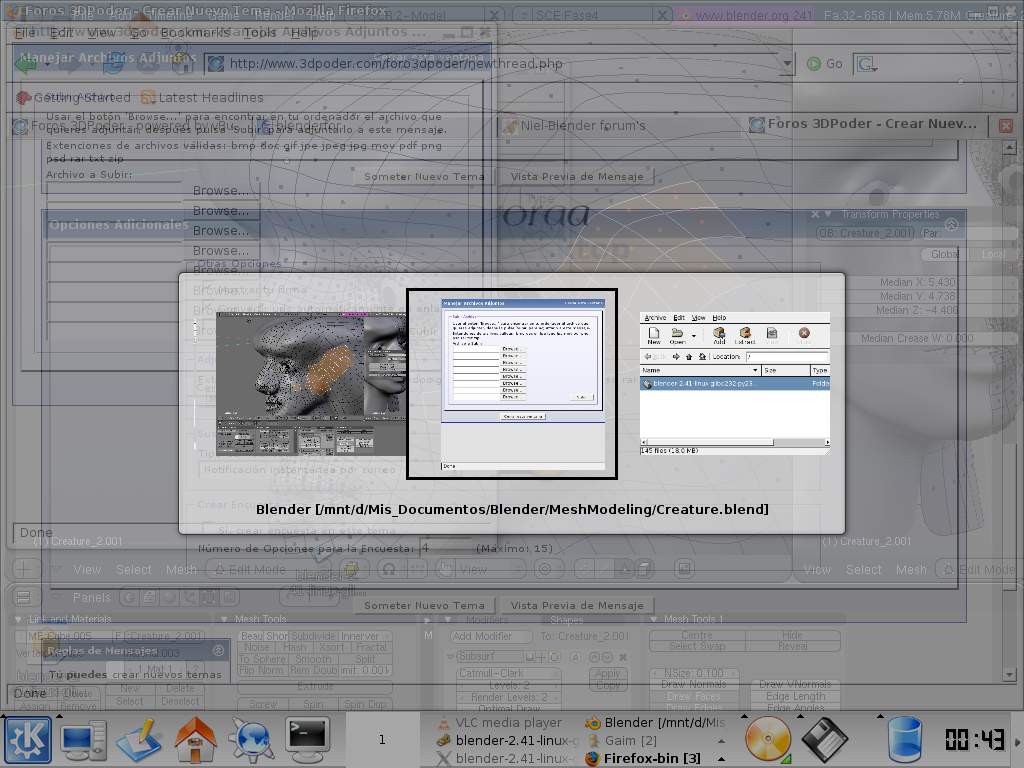This screenshot has height=768, width=1024.
Task: Toggle Optimal Draw option
Action: pos(507,709)
